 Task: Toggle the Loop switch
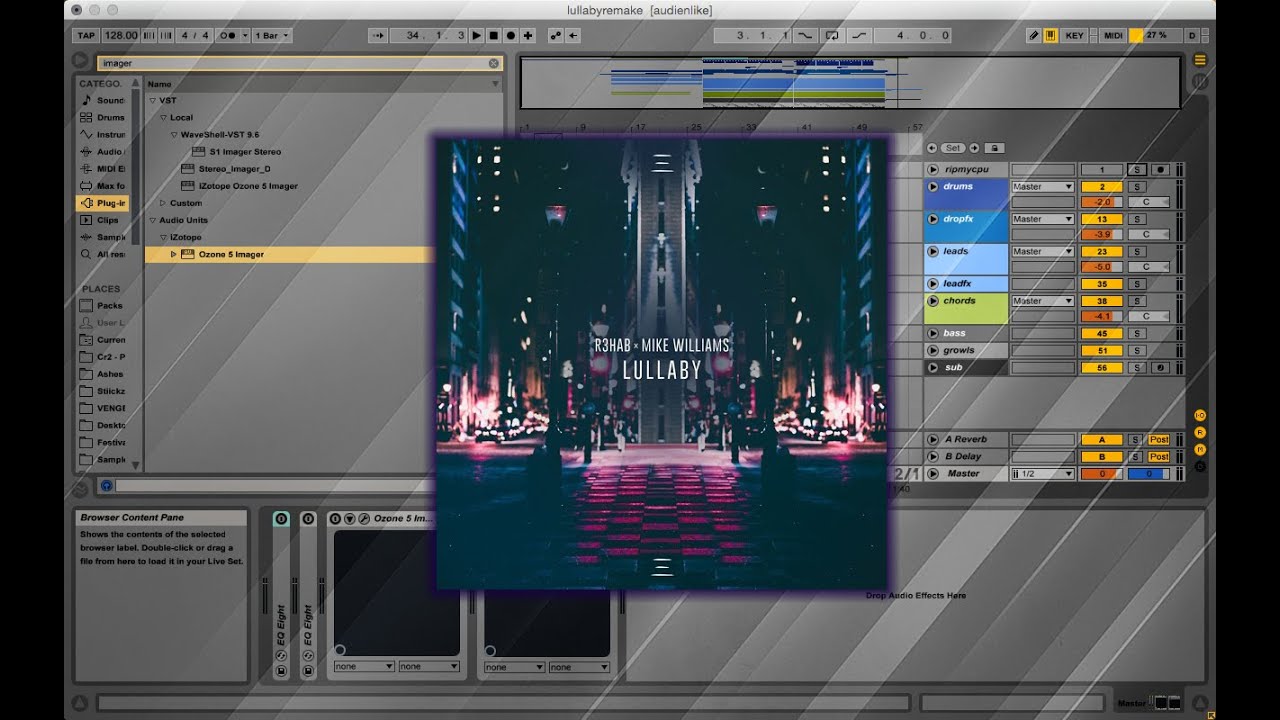coord(832,35)
